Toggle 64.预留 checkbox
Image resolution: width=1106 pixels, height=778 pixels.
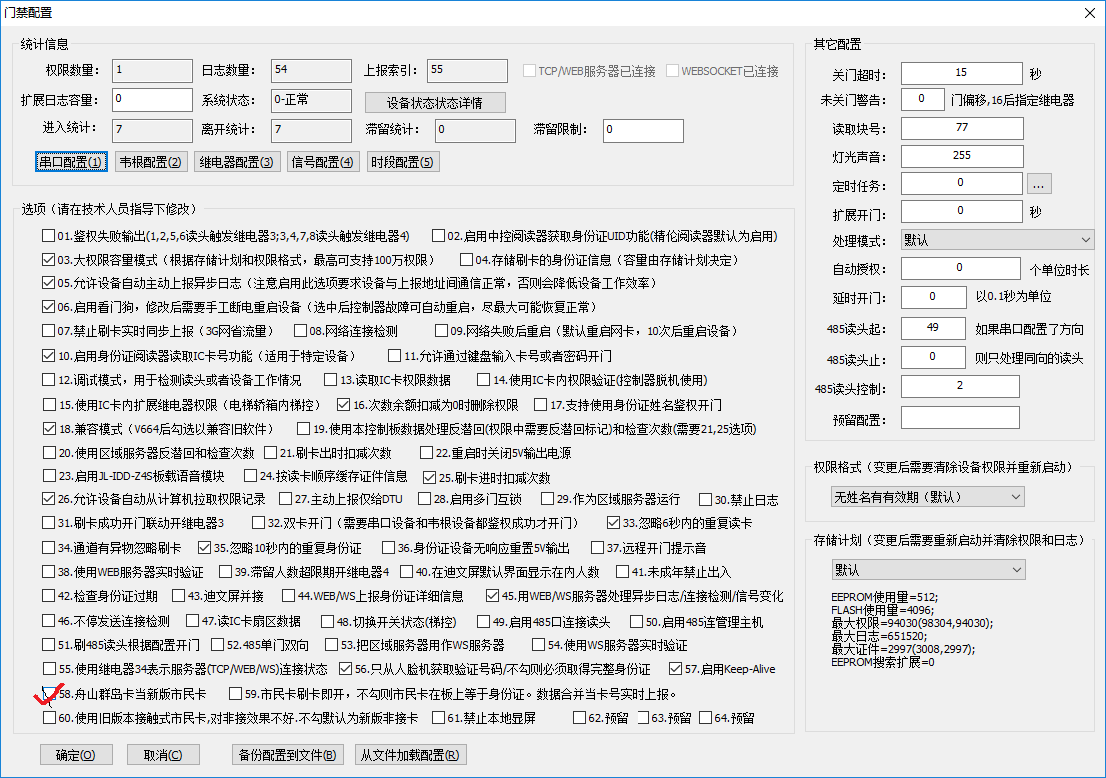click(x=705, y=718)
